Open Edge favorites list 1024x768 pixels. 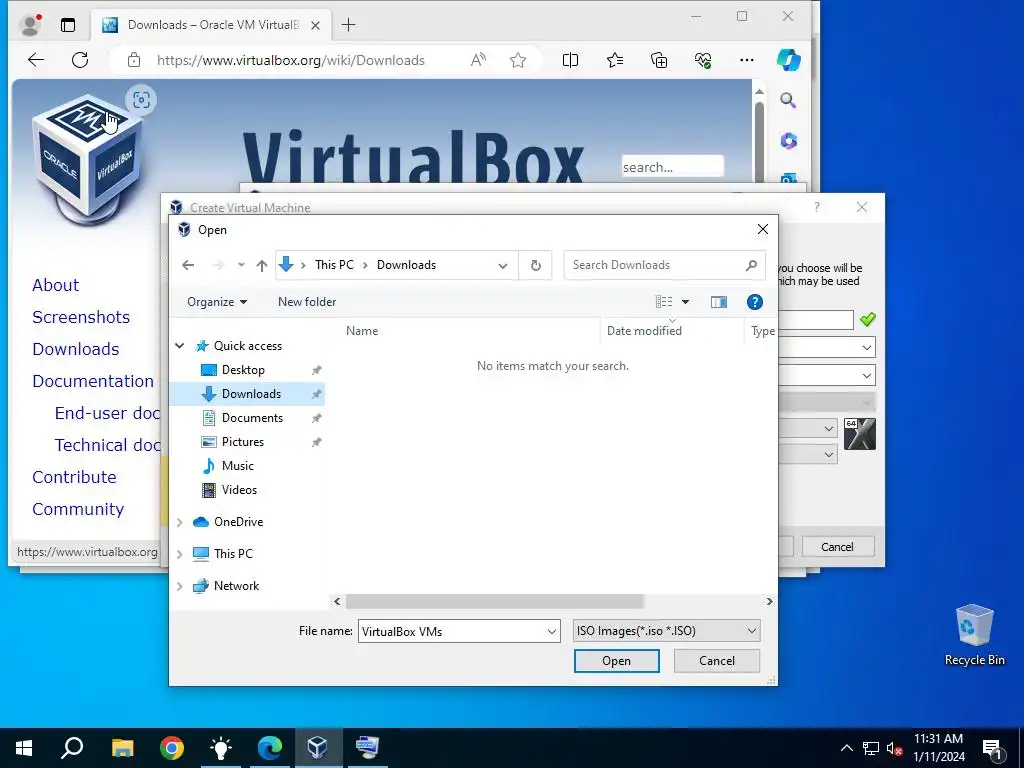pos(615,60)
